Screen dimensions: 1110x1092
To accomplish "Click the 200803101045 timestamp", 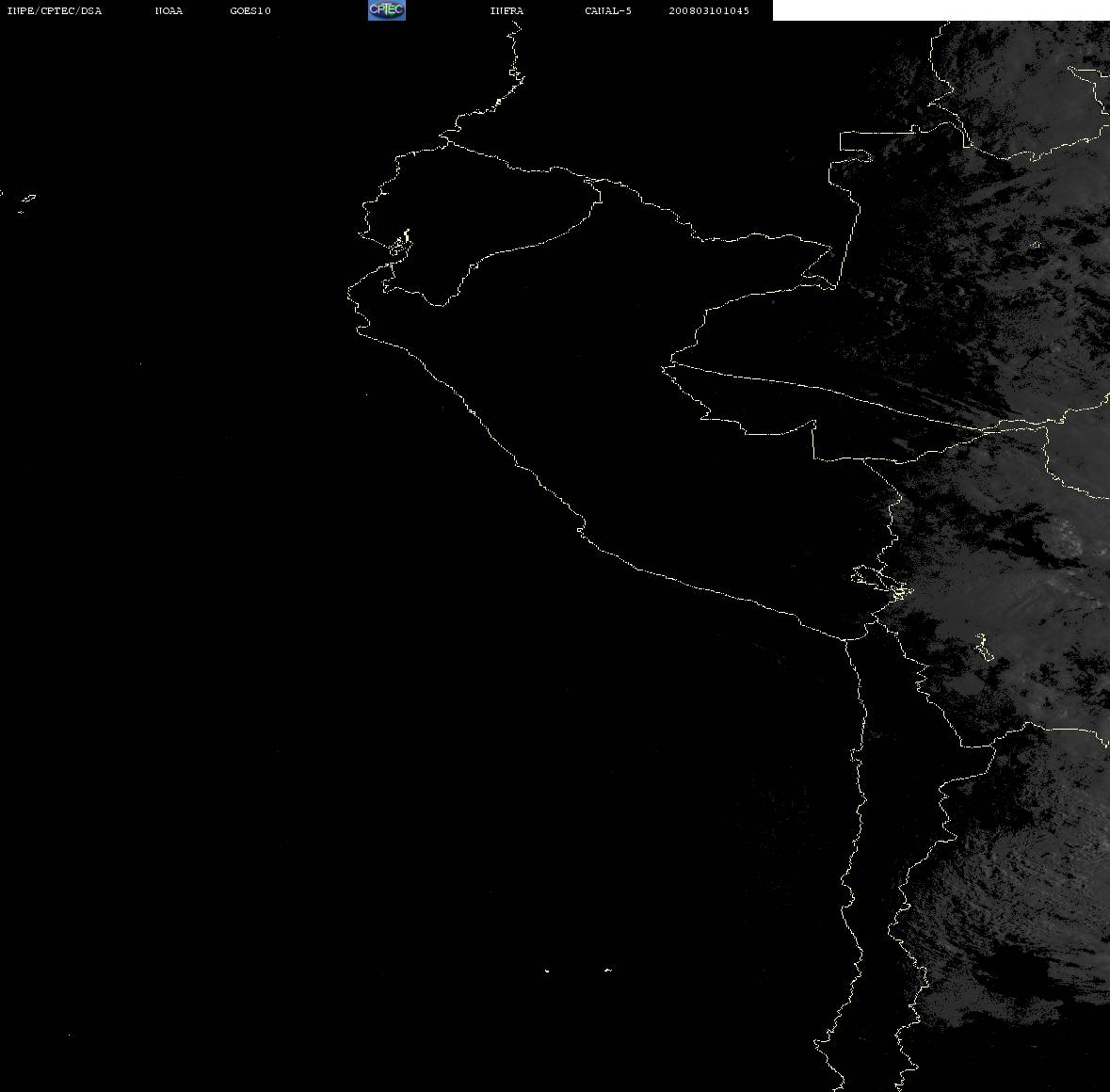I will [709, 10].
